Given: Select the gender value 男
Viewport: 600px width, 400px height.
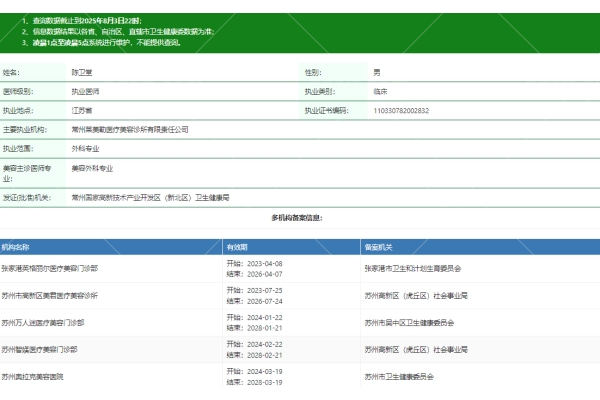Looking at the screenshot, I should [377, 72].
